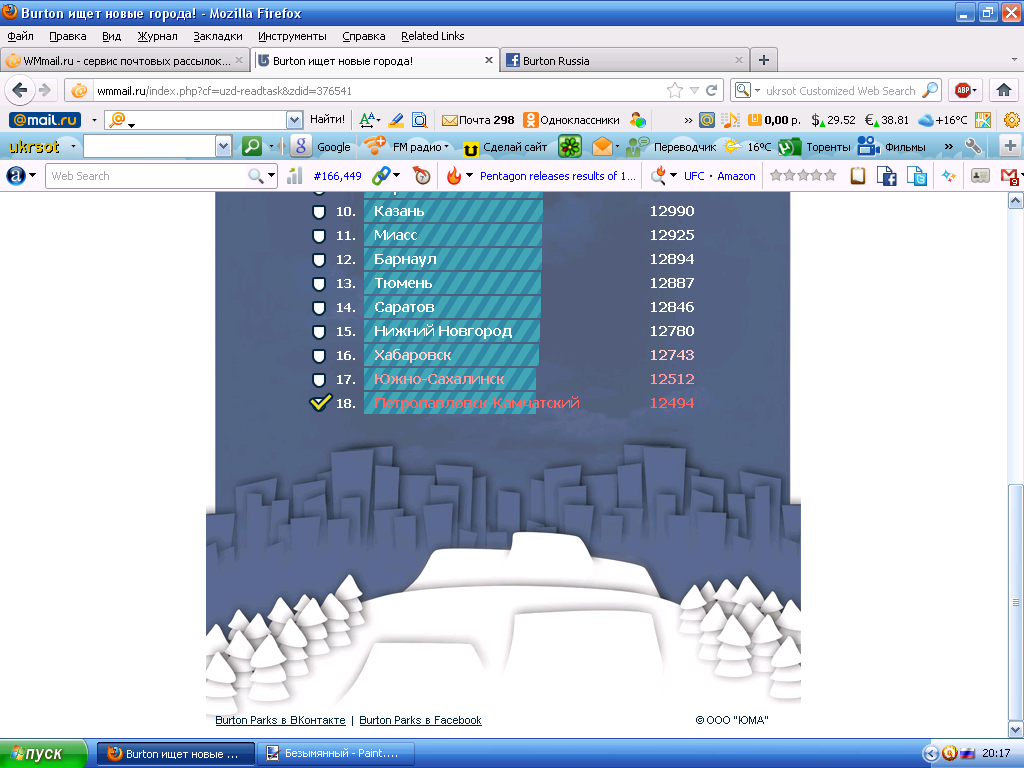Open the Firefox home page button
Image resolution: width=1024 pixels, height=768 pixels.
(x=1004, y=90)
